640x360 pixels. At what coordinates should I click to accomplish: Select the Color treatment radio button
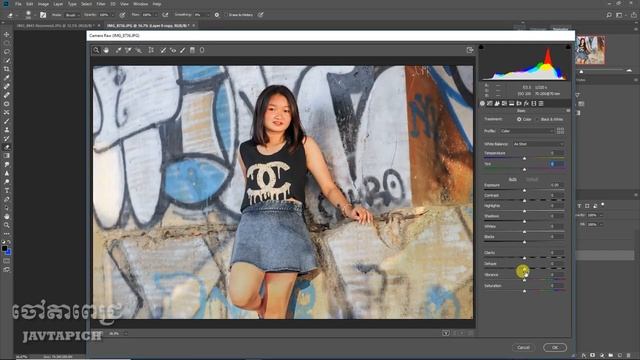click(519, 120)
